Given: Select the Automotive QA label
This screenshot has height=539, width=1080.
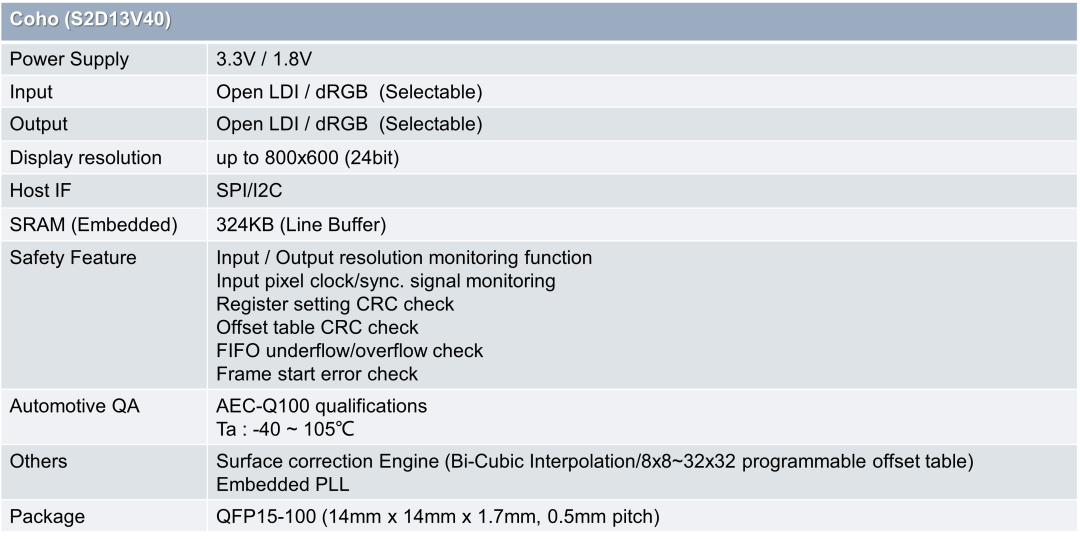Looking at the screenshot, I should [x=75, y=406].
